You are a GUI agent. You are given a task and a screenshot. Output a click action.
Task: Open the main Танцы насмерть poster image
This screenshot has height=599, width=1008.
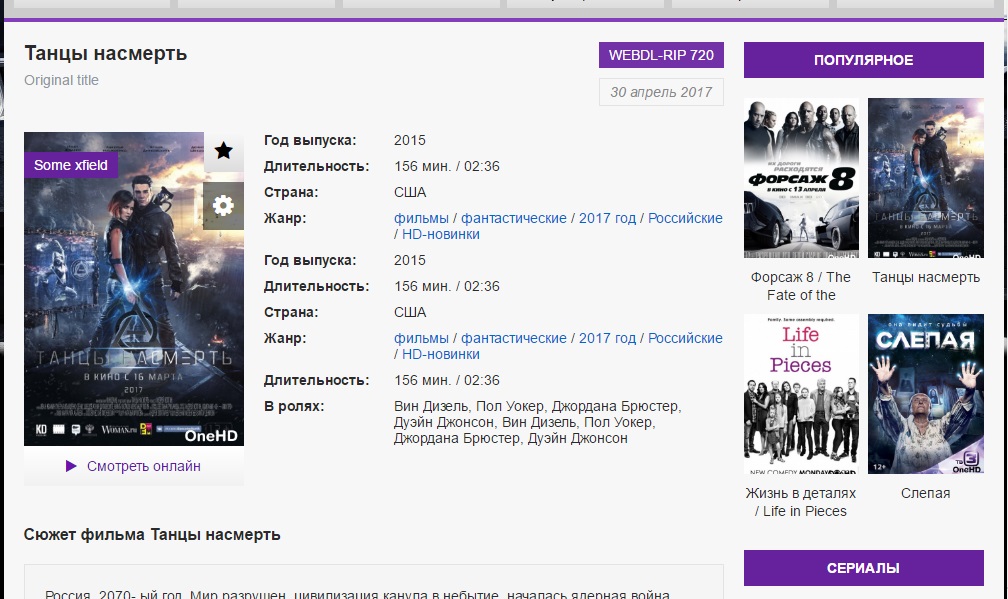pos(134,289)
